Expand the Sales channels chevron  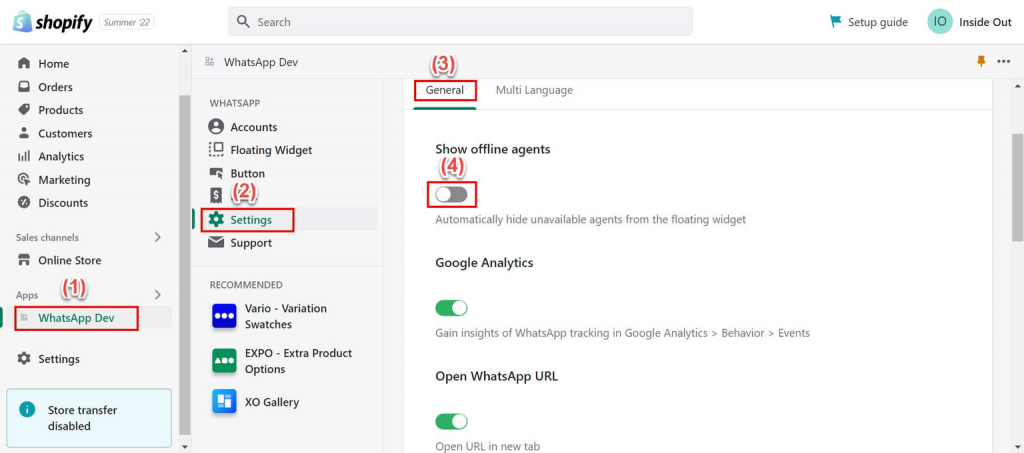[157, 238]
